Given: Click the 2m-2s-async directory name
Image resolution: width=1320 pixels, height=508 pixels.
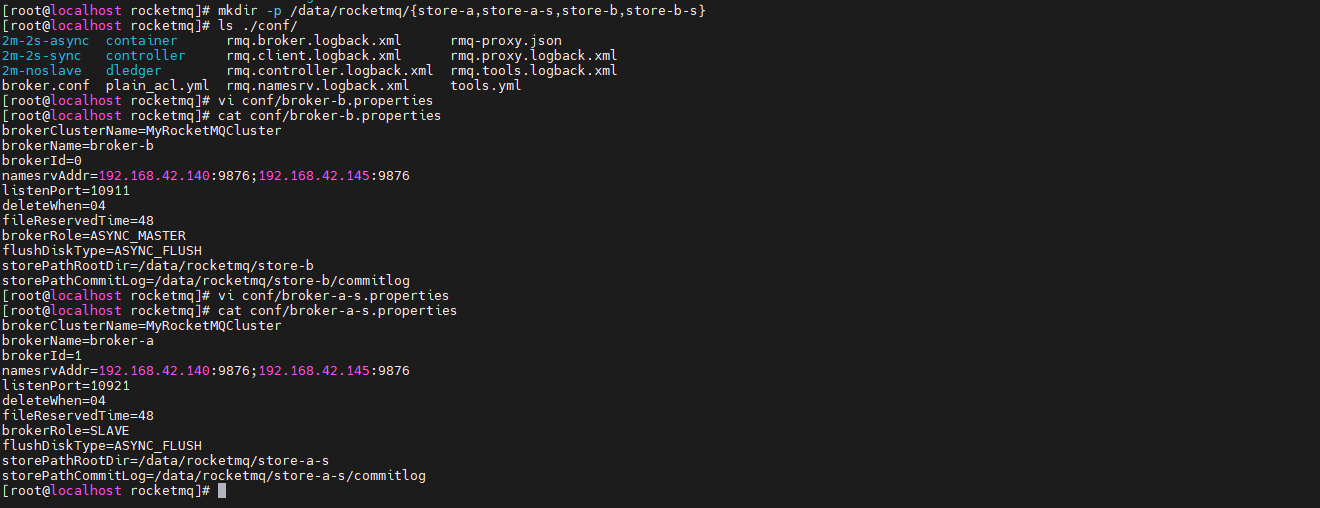Looking at the screenshot, I should click(x=46, y=41).
